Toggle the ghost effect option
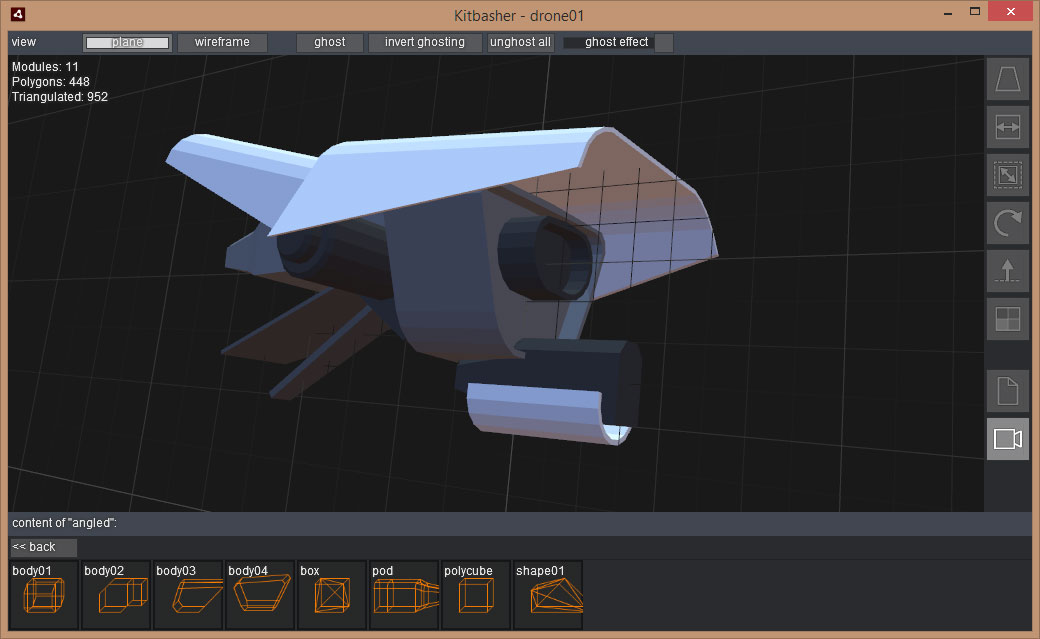Viewport: 1040px width, 639px height. pos(616,42)
